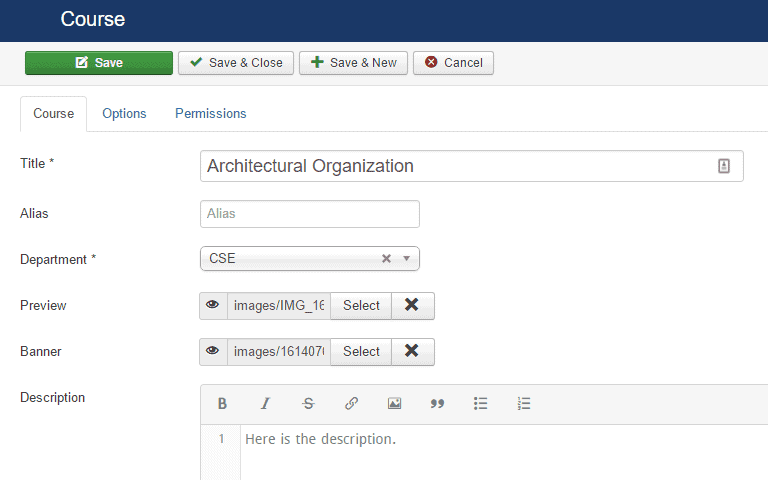This screenshot has height=480, width=768.
Task: Click the Save & New button
Action: click(353, 63)
